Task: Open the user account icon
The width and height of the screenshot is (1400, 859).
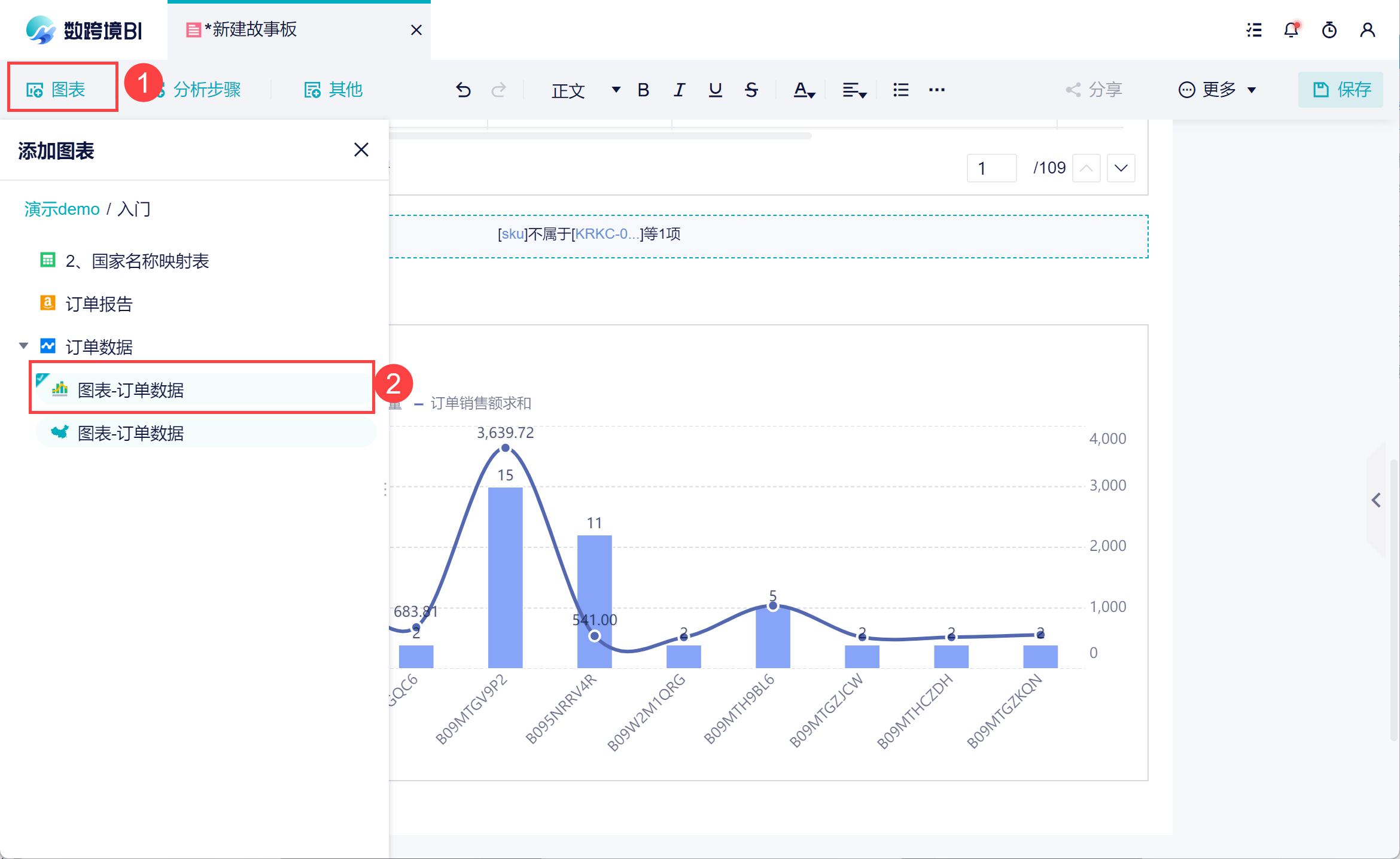Action: 1368,30
